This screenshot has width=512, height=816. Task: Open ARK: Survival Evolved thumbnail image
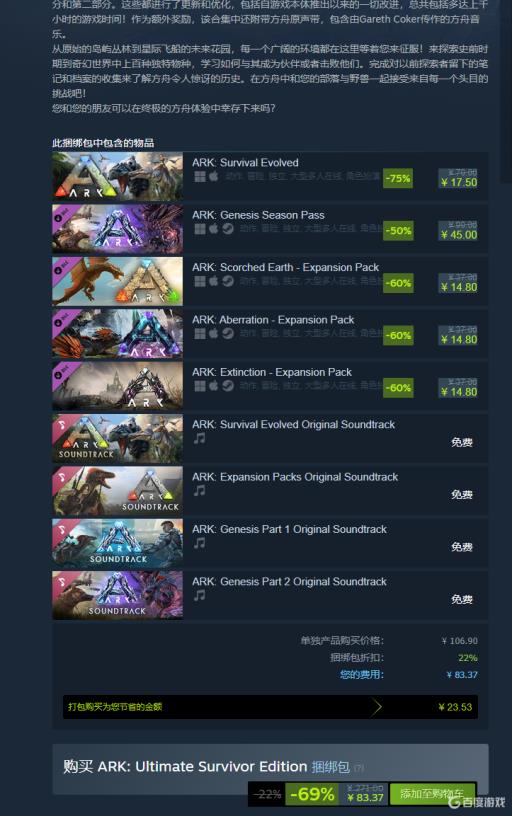(118, 176)
